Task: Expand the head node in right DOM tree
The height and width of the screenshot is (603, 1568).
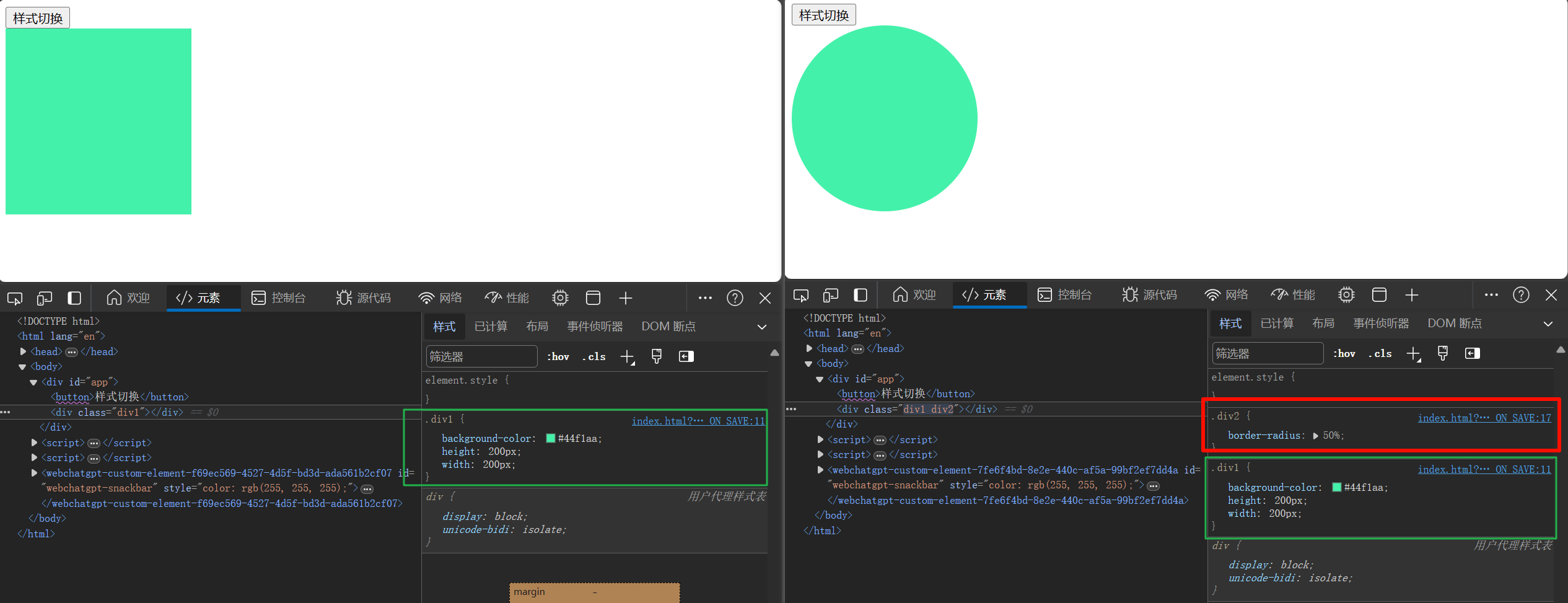Action: [809, 348]
